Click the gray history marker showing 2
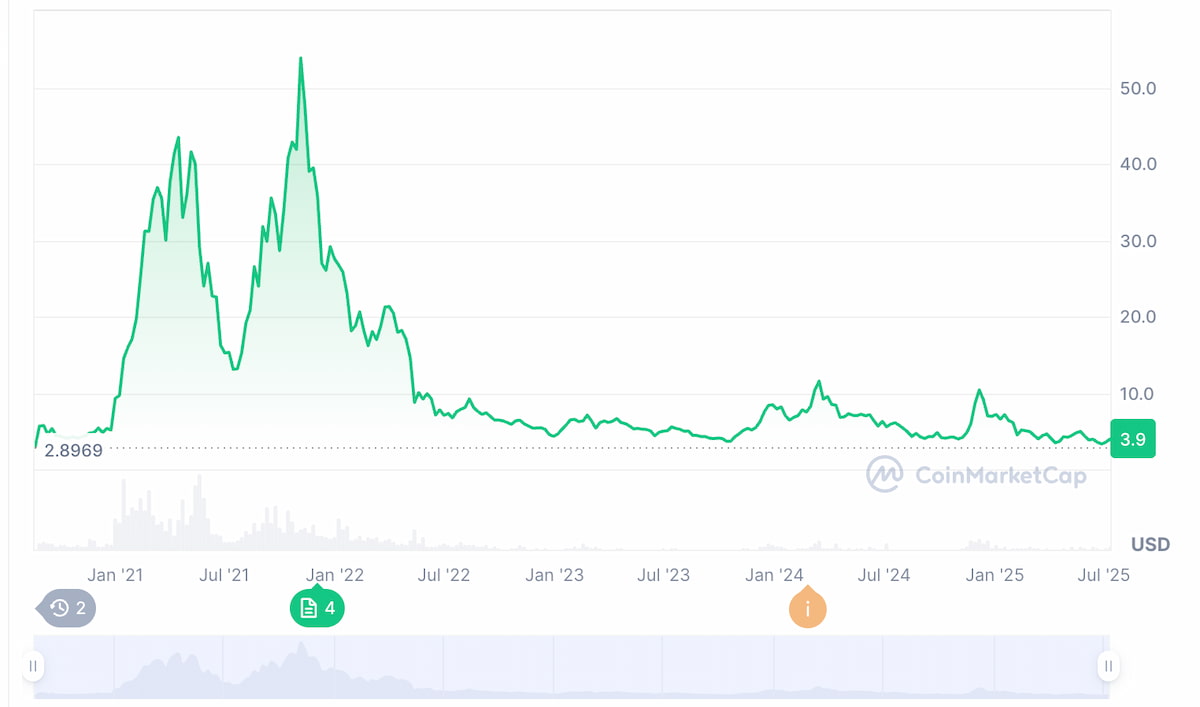1200x707 pixels. coord(69,608)
